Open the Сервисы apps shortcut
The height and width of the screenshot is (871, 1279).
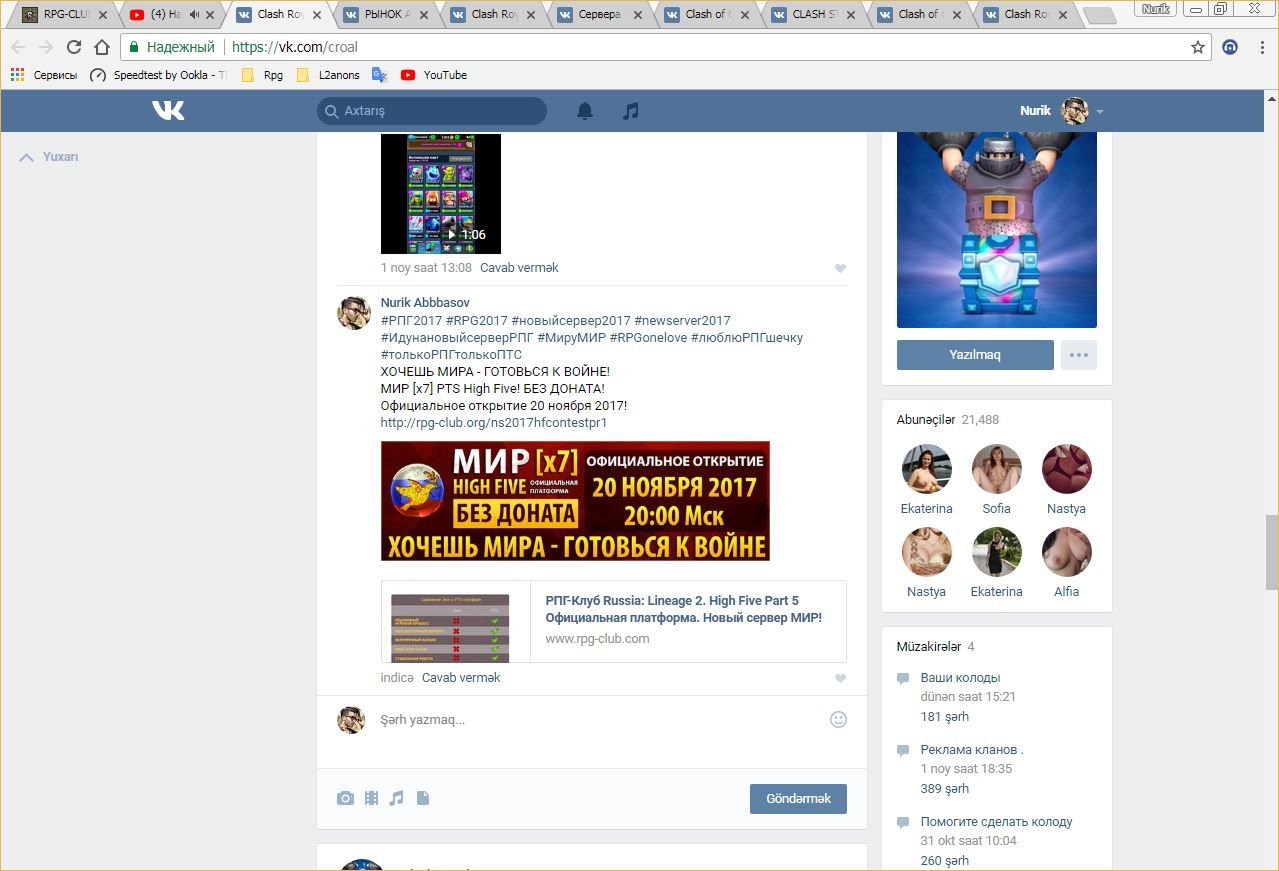point(43,75)
